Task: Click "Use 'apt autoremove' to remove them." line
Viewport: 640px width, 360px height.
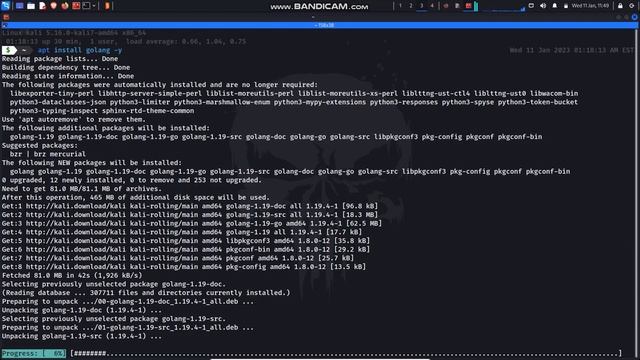Action: pyautogui.click(x=73, y=120)
